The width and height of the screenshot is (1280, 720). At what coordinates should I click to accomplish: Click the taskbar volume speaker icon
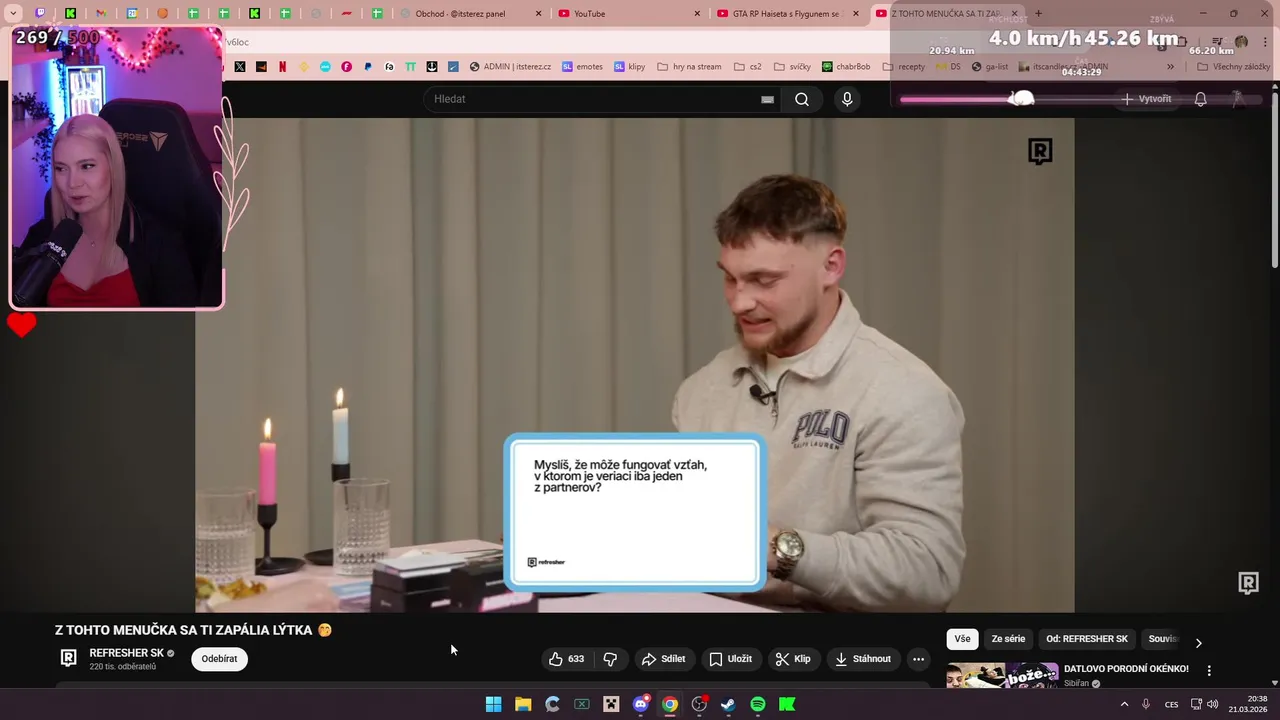[1212, 704]
